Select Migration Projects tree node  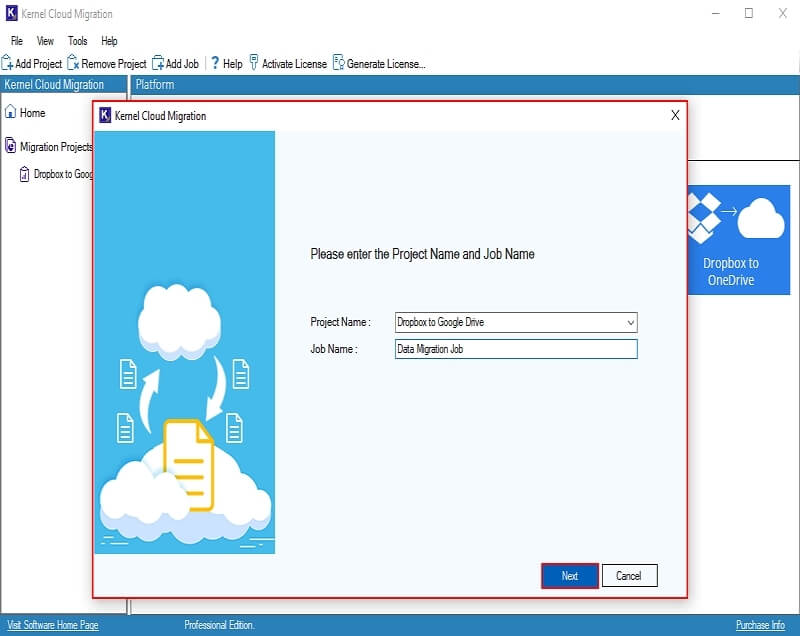(56, 147)
